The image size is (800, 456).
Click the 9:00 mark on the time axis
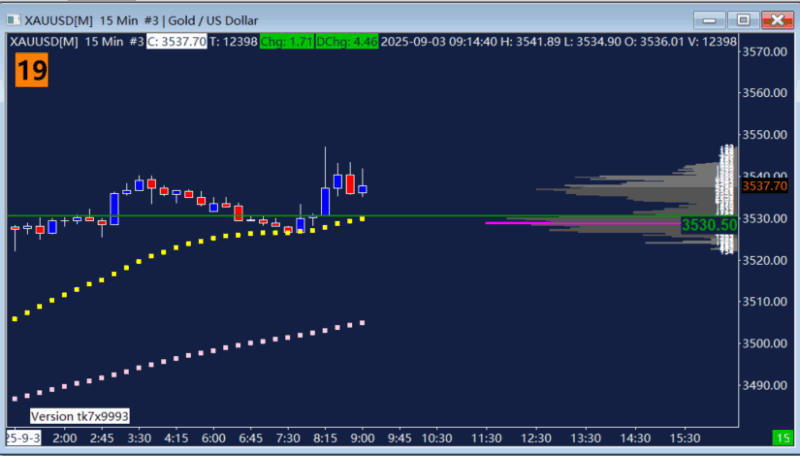coord(361,438)
